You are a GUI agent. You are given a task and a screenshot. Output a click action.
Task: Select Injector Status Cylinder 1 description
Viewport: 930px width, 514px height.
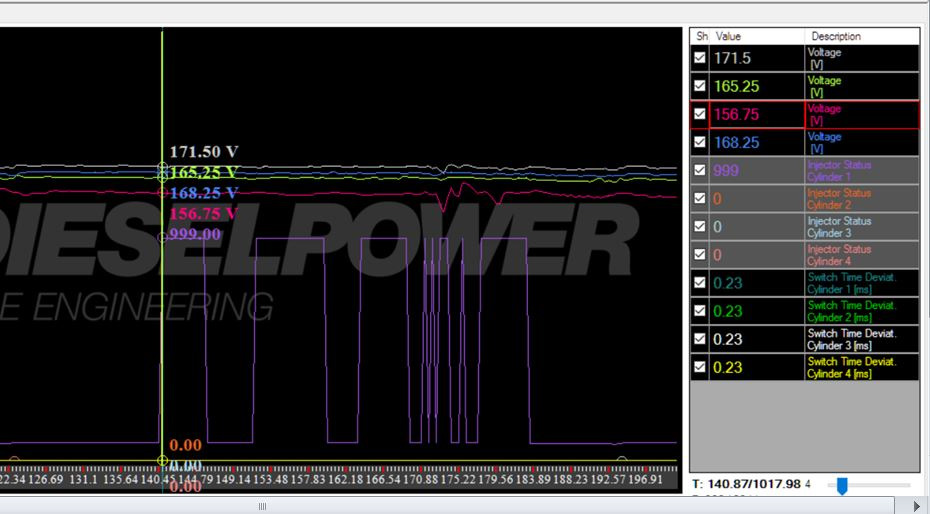point(862,170)
